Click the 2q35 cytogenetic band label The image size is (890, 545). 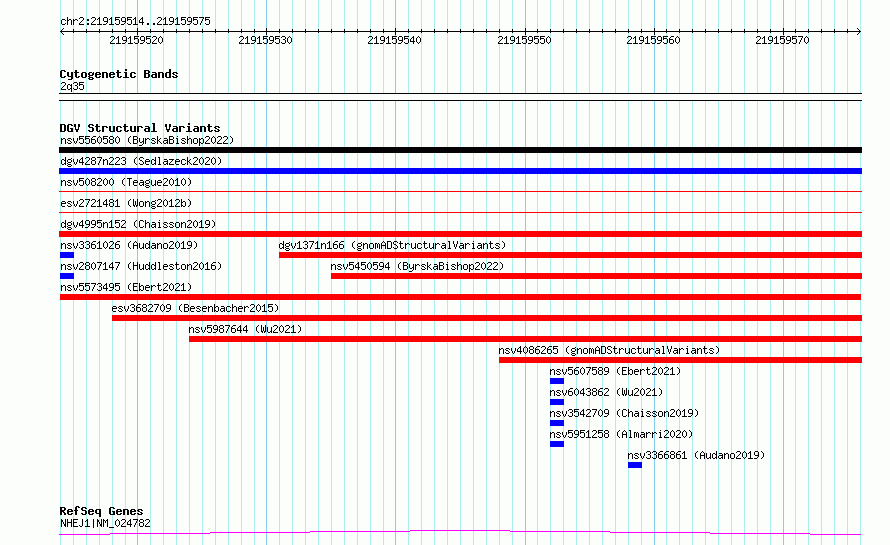tap(72, 86)
